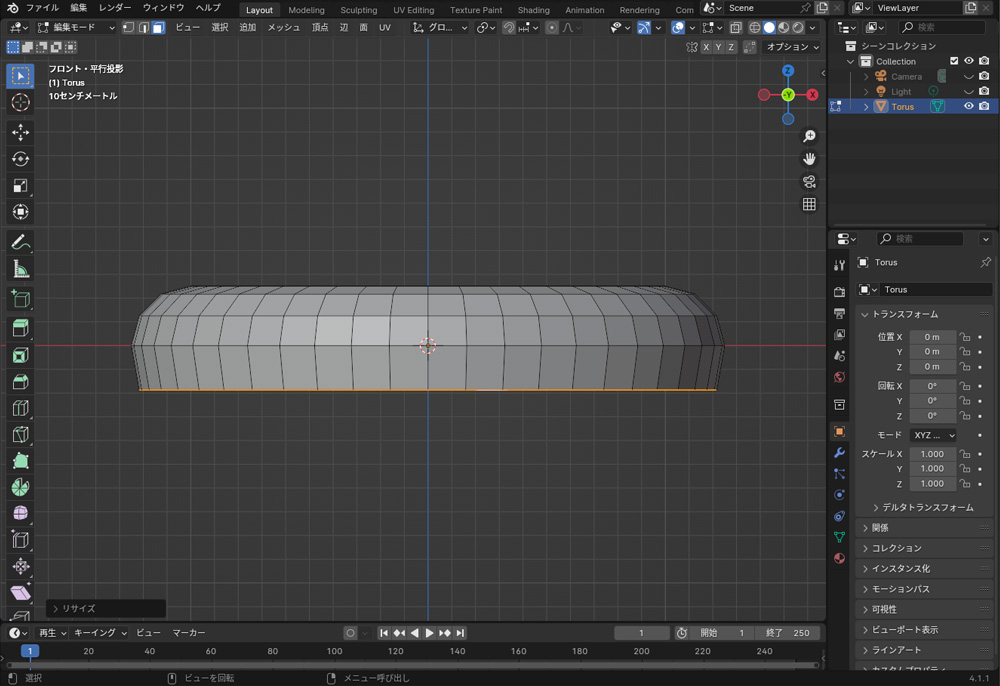The image size is (1000, 686).
Task: Expand the デルタトランスフォーム panel
Action: click(x=927, y=507)
